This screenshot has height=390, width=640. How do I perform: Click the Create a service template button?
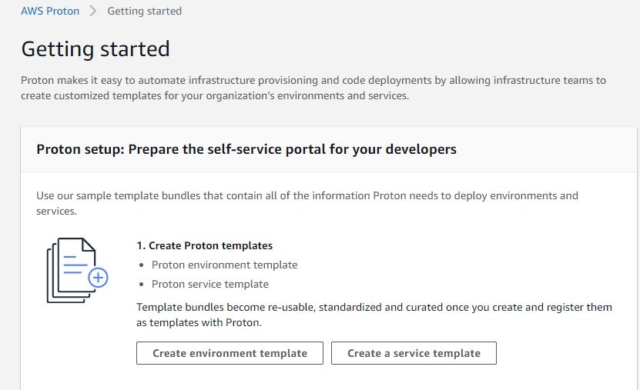click(414, 353)
